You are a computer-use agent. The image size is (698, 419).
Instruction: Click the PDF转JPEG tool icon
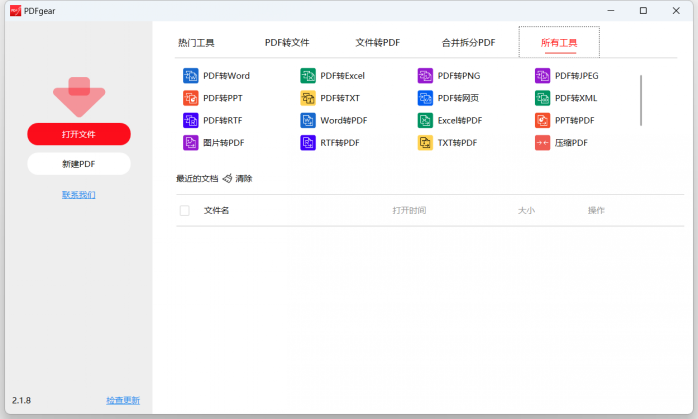click(542, 76)
